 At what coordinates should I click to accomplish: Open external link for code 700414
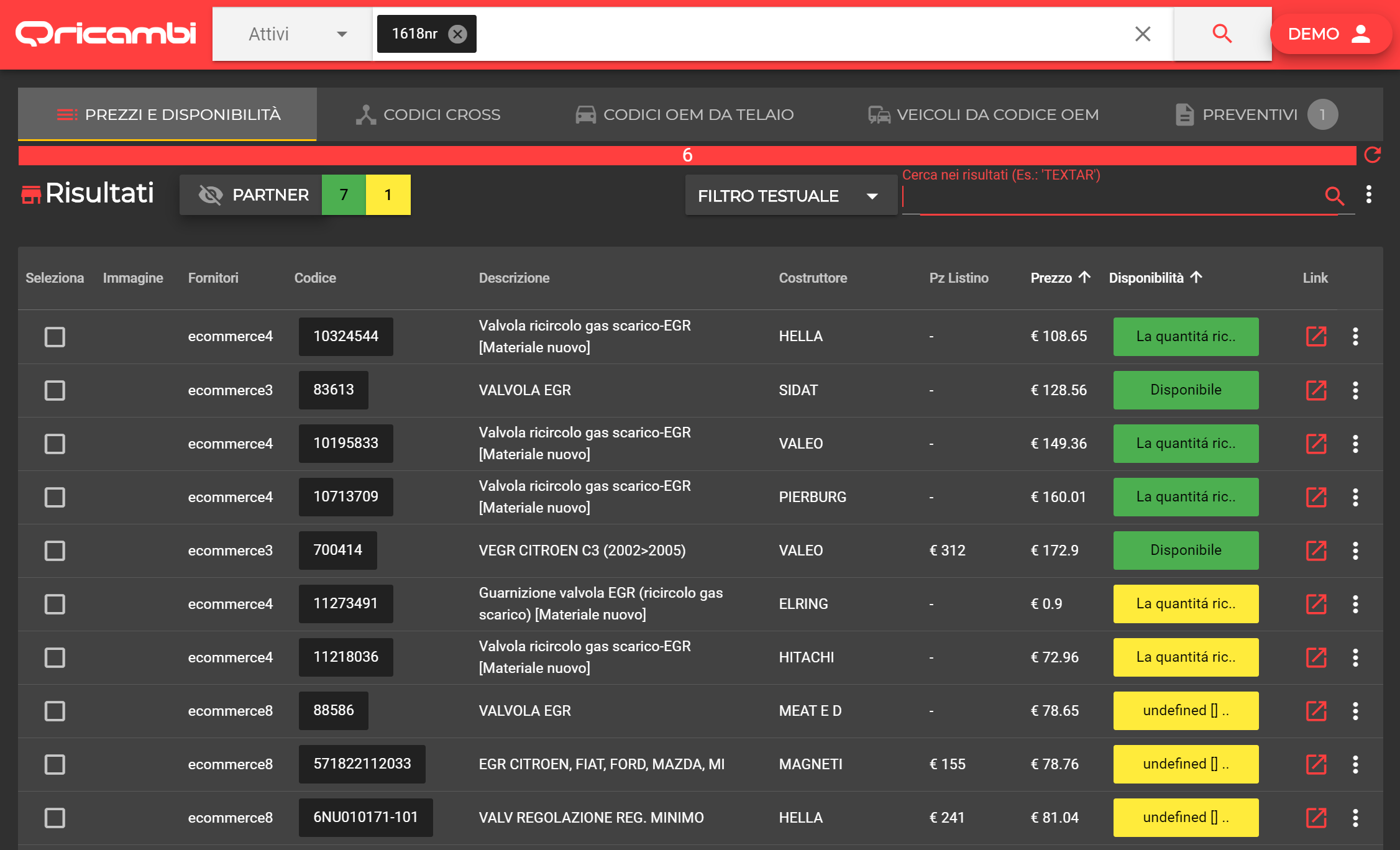point(1316,550)
